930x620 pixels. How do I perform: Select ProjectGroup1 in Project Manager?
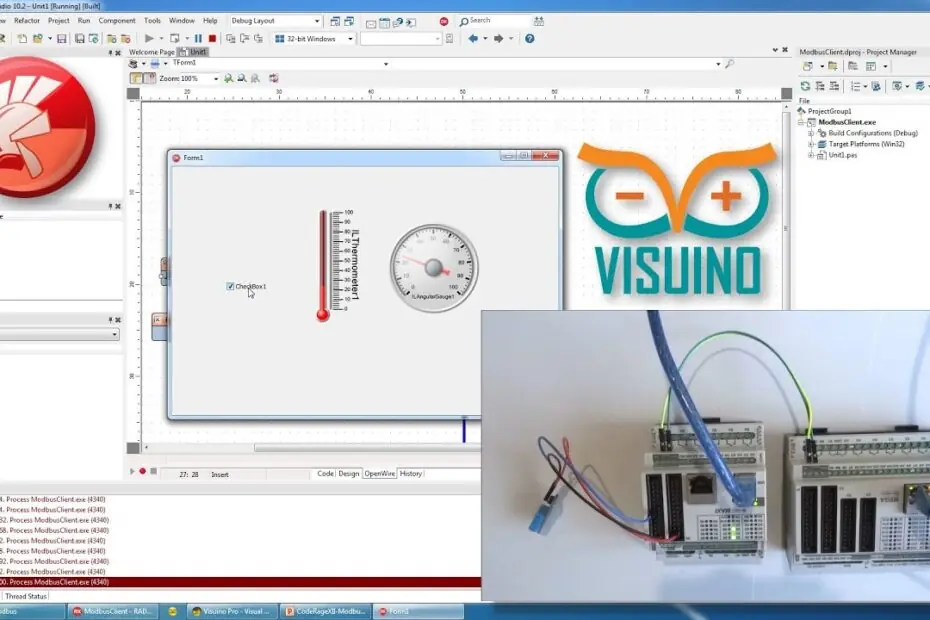[x=829, y=112]
